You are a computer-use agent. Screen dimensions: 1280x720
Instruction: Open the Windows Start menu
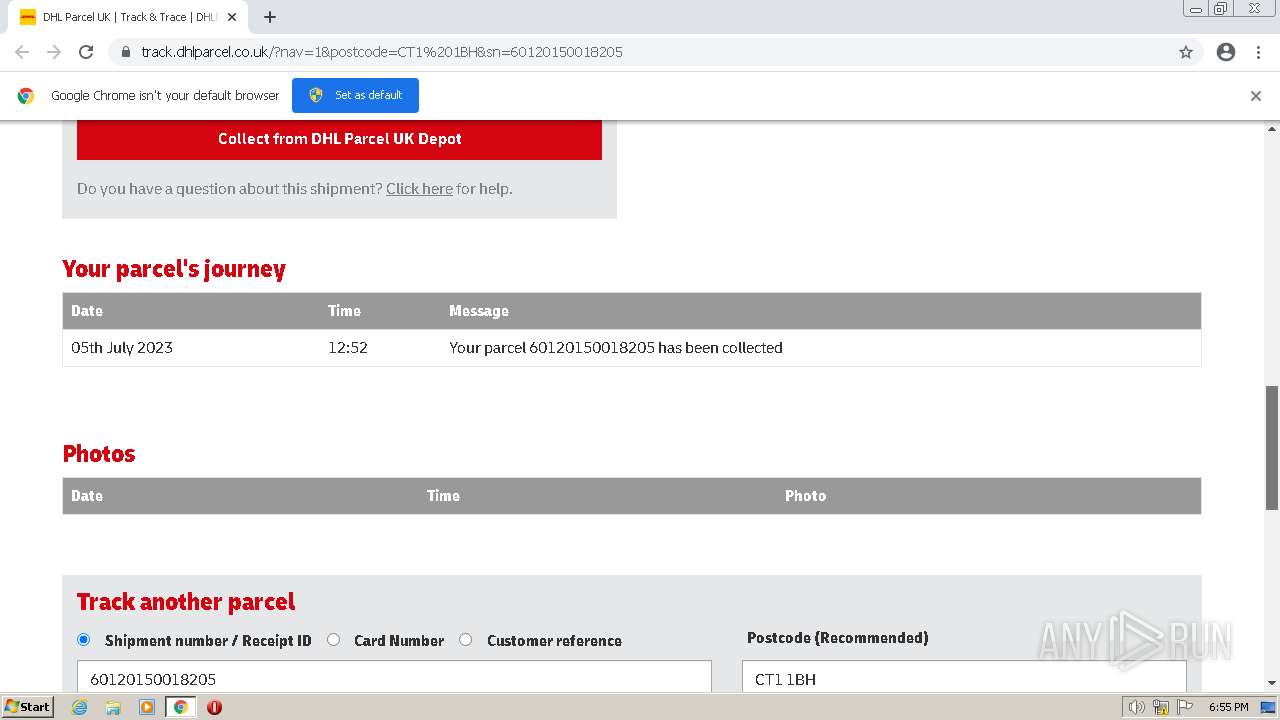click(28, 707)
